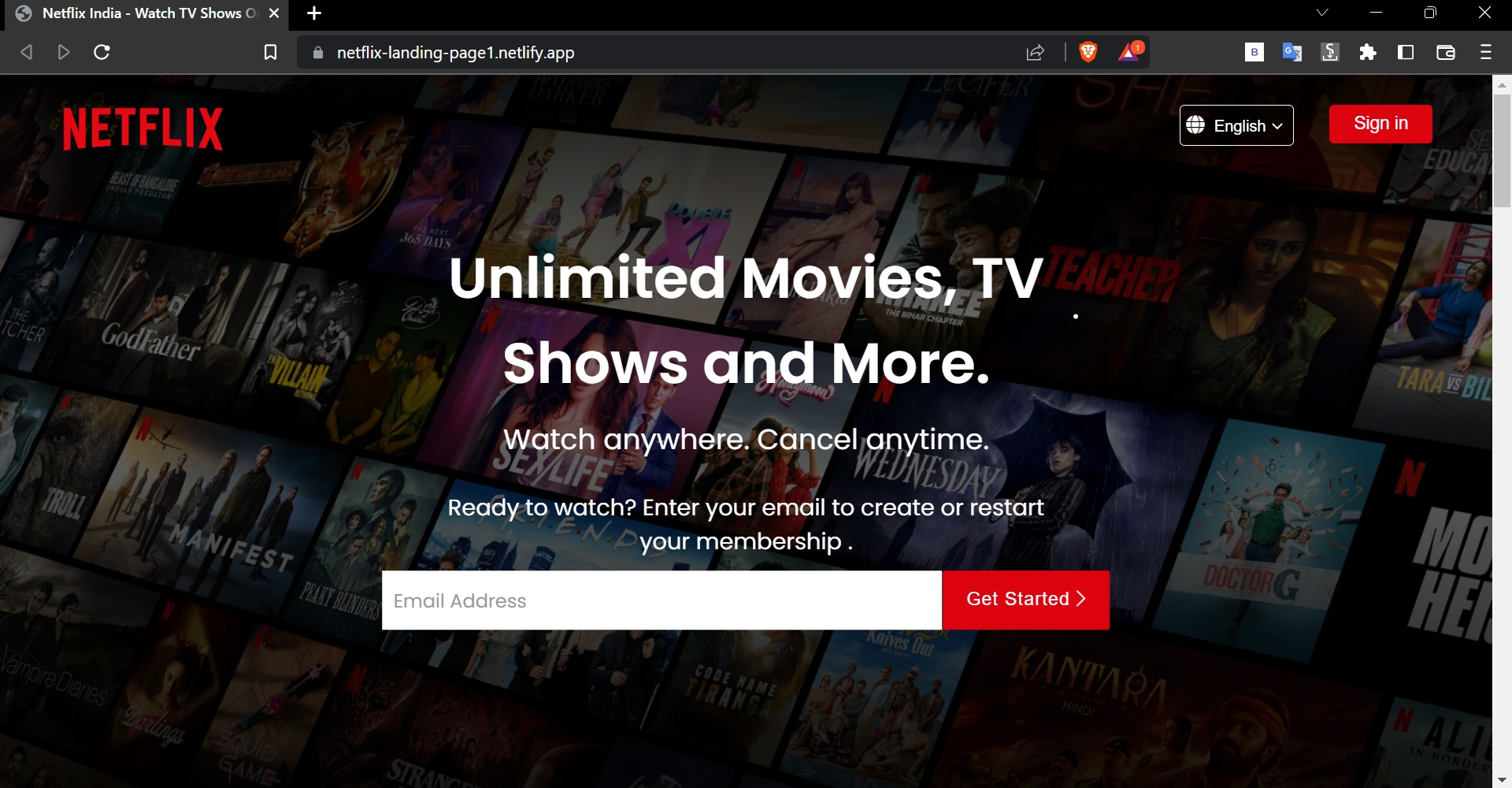Open the extensions puzzle-piece icon
Screen dimensions: 1512x788
coord(1368,52)
